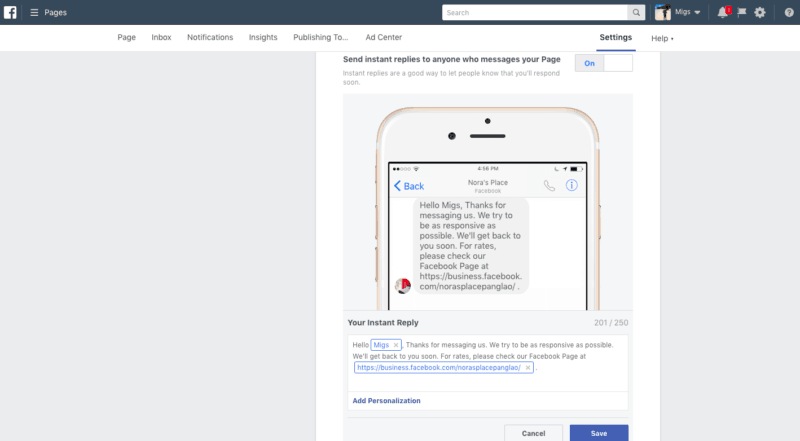The width and height of the screenshot is (800, 441).
Task: Open the Pages hamburger menu icon
Action: click(x=34, y=12)
